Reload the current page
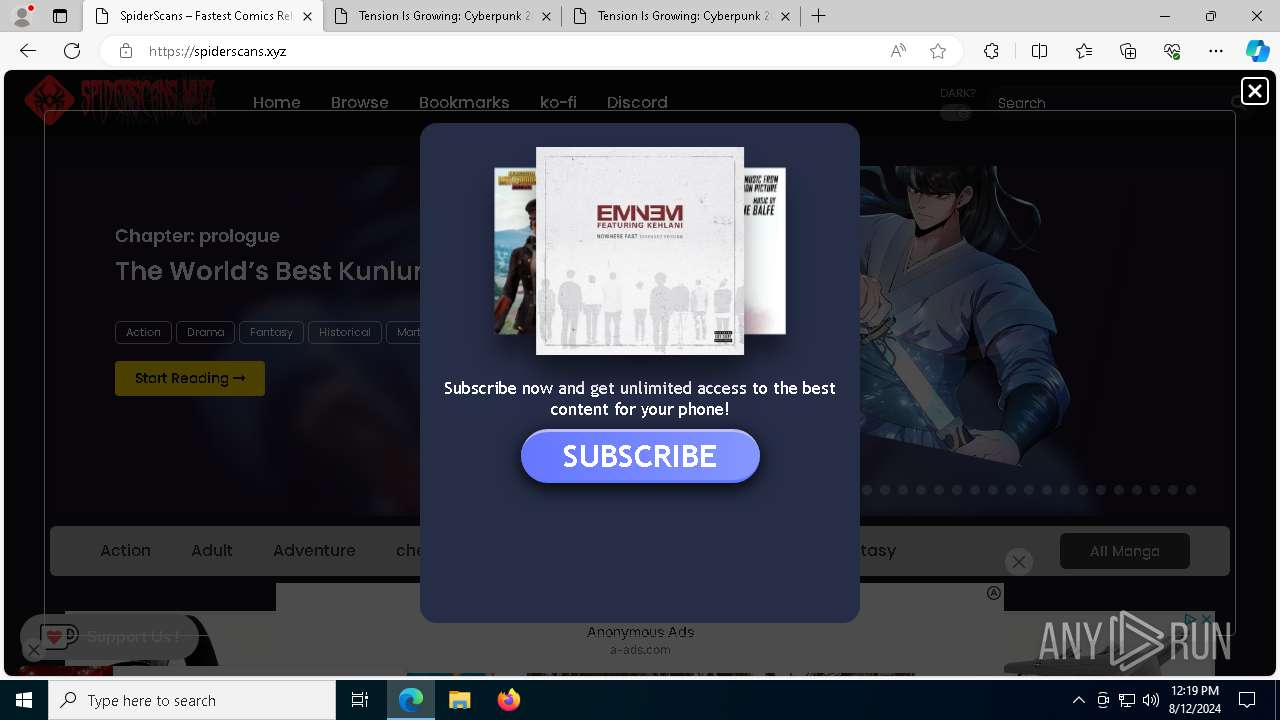This screenshot has width=1280, height=720. 72,51
